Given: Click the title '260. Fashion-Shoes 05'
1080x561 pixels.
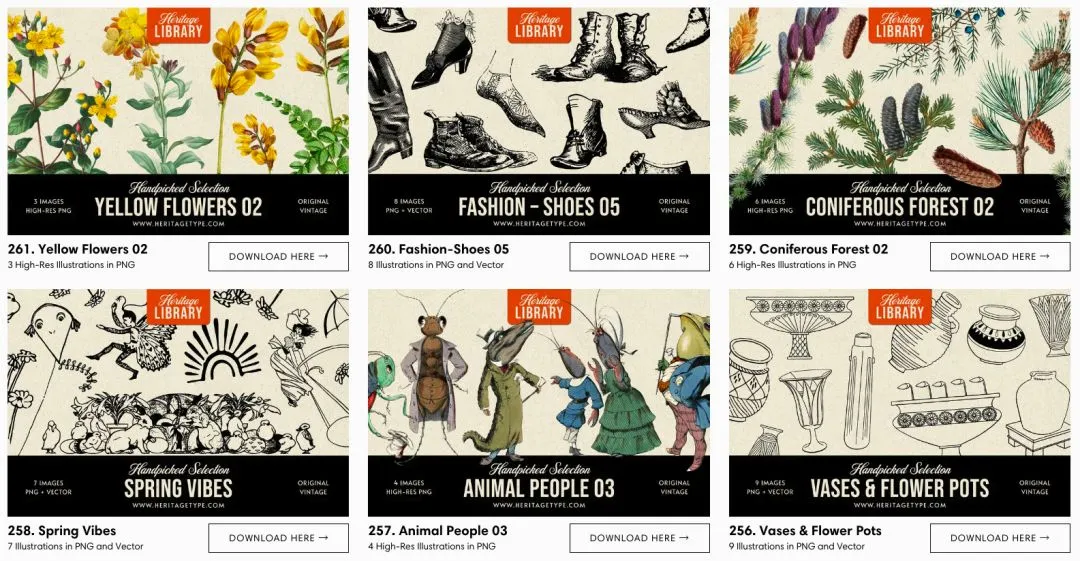Looking at the screenshot, I should (439, 249).
